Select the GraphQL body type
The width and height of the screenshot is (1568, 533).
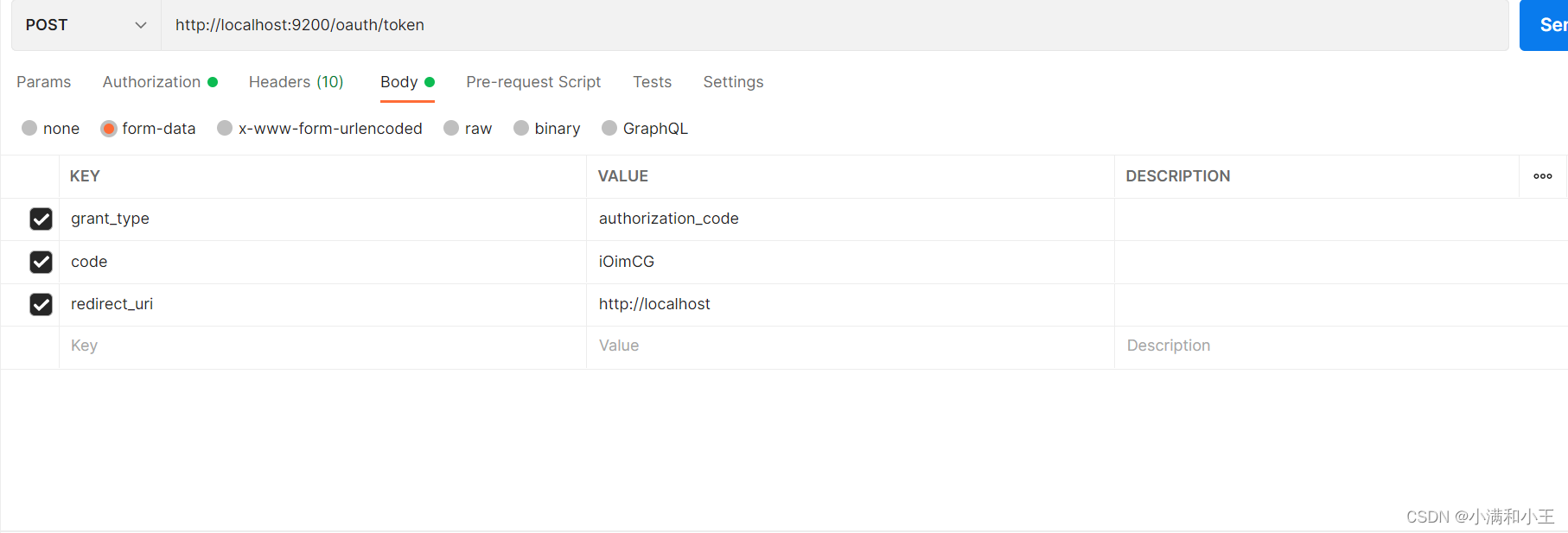(609, 128)
